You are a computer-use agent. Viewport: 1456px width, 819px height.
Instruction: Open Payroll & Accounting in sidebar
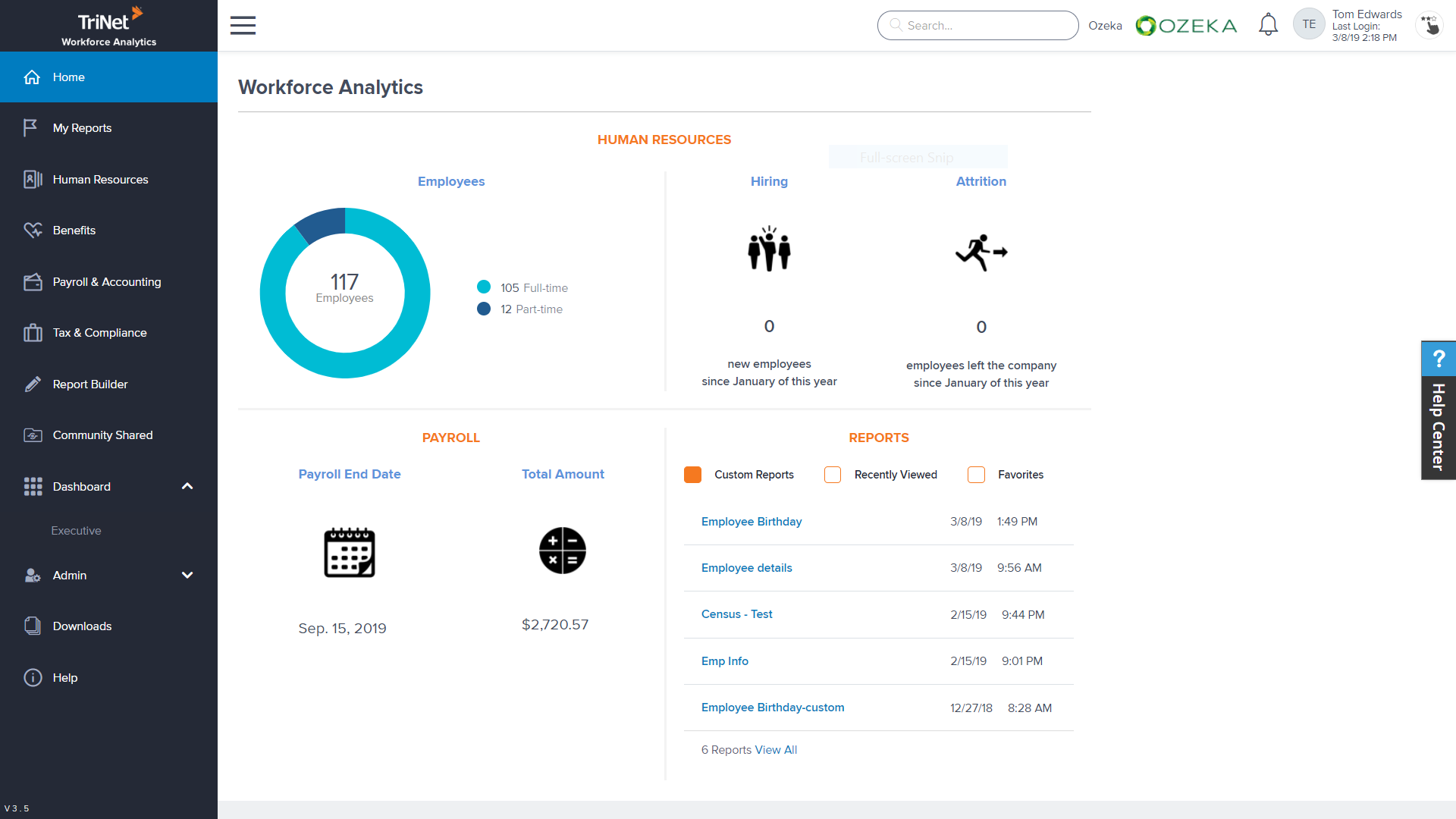107,281
